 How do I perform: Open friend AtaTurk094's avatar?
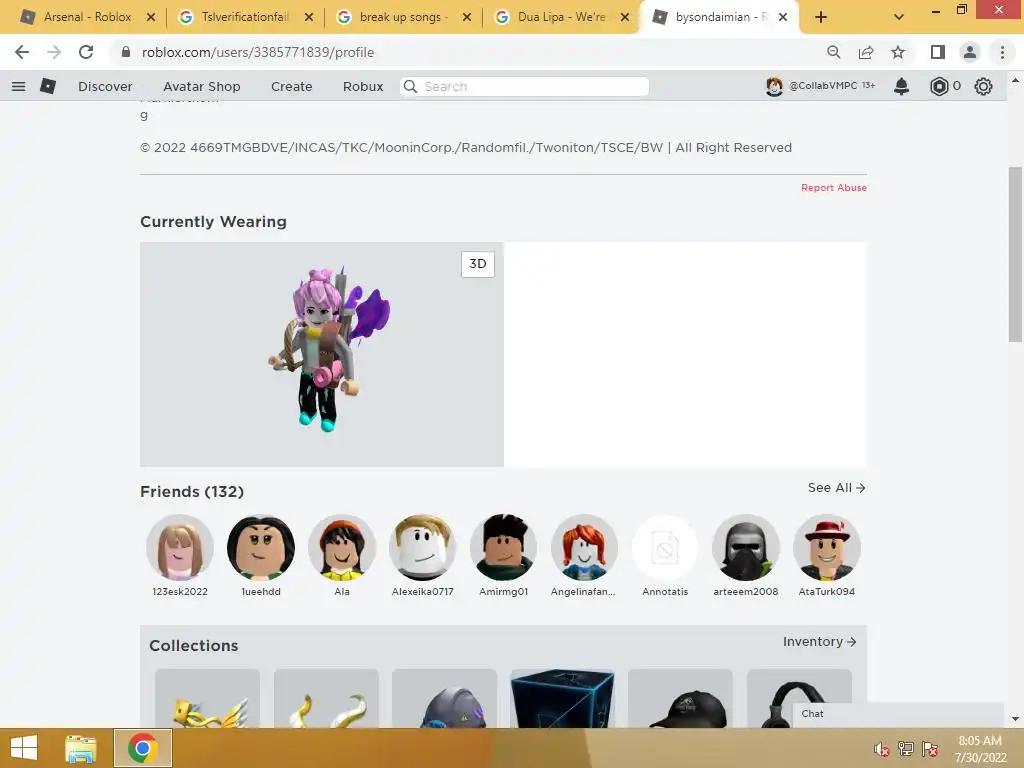(x=827, y=547)
